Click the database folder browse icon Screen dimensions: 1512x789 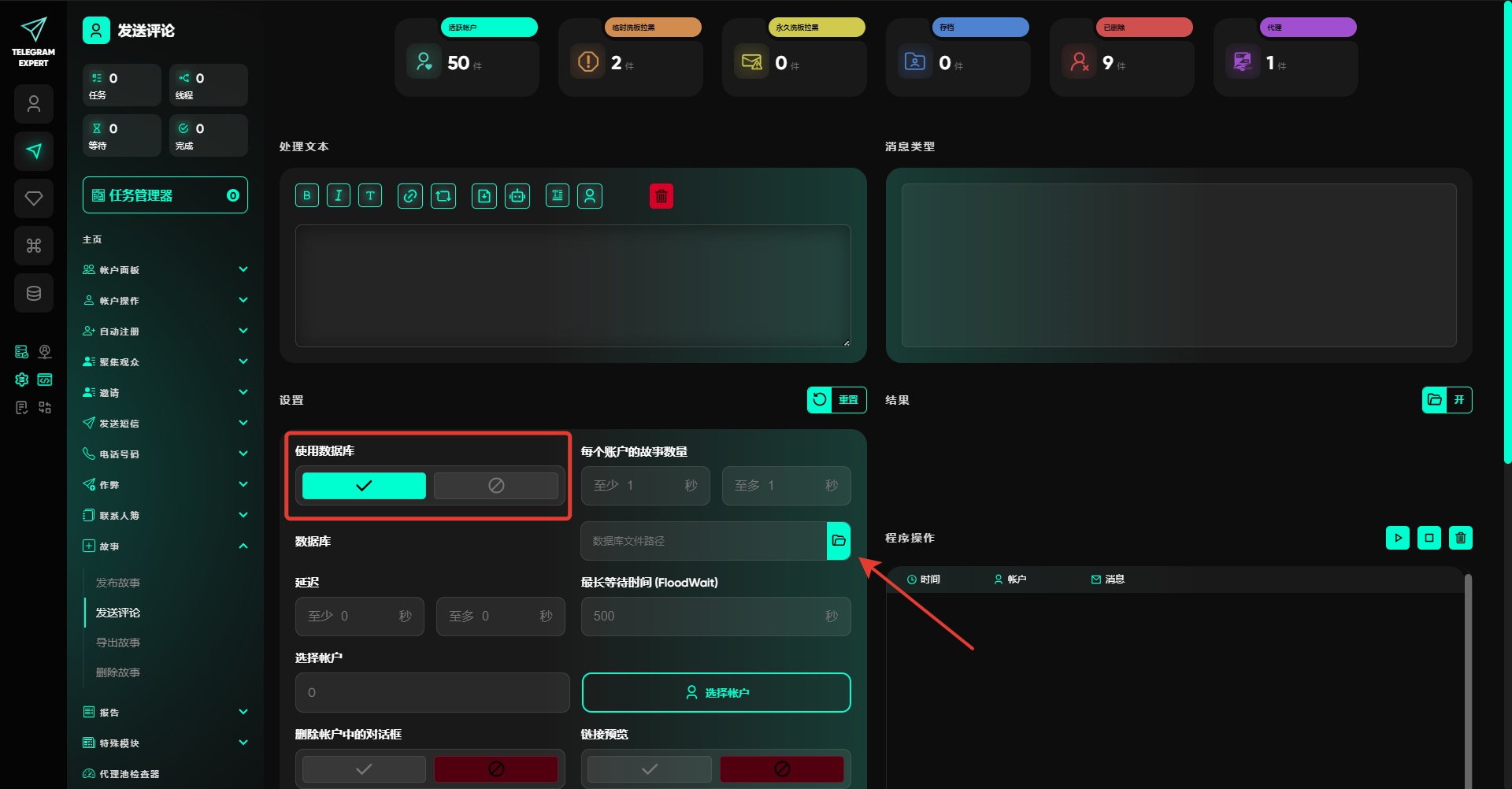pos(839,541)
